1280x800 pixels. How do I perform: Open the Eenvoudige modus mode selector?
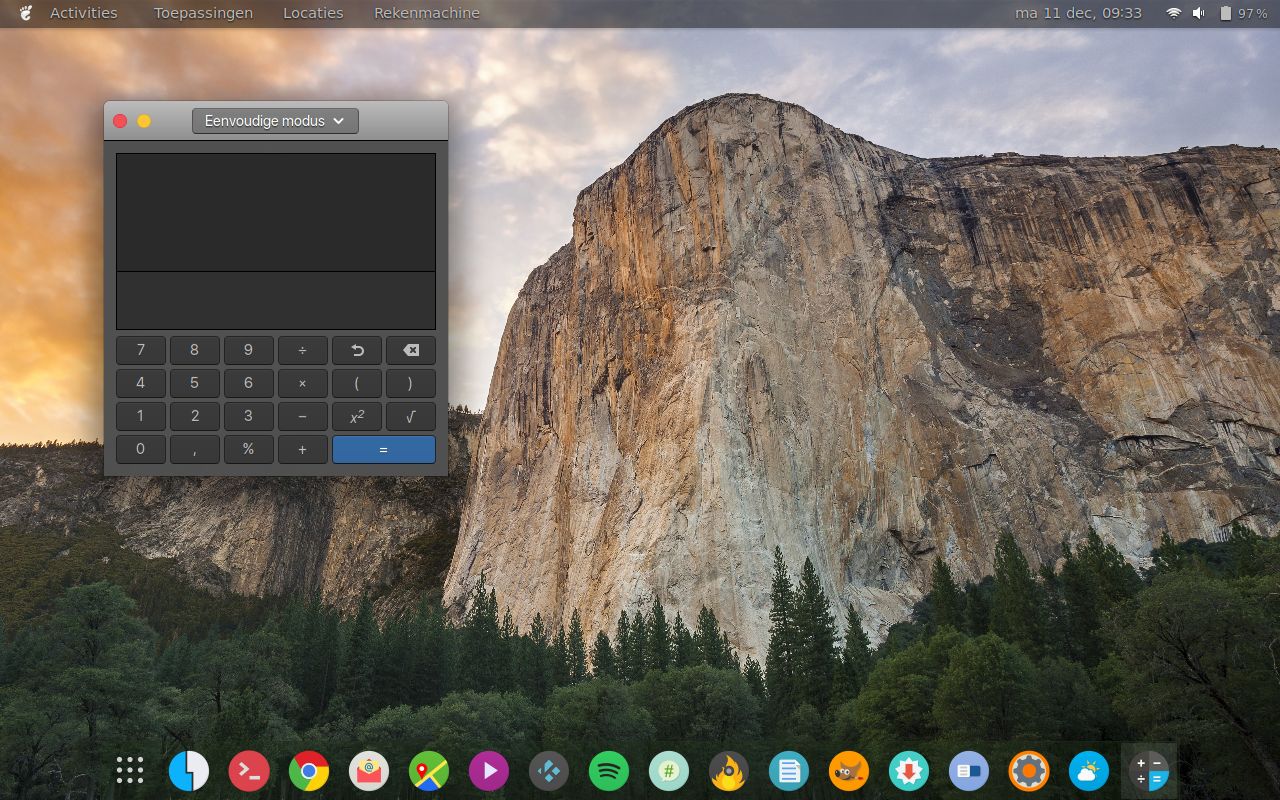tap(274, 120)
